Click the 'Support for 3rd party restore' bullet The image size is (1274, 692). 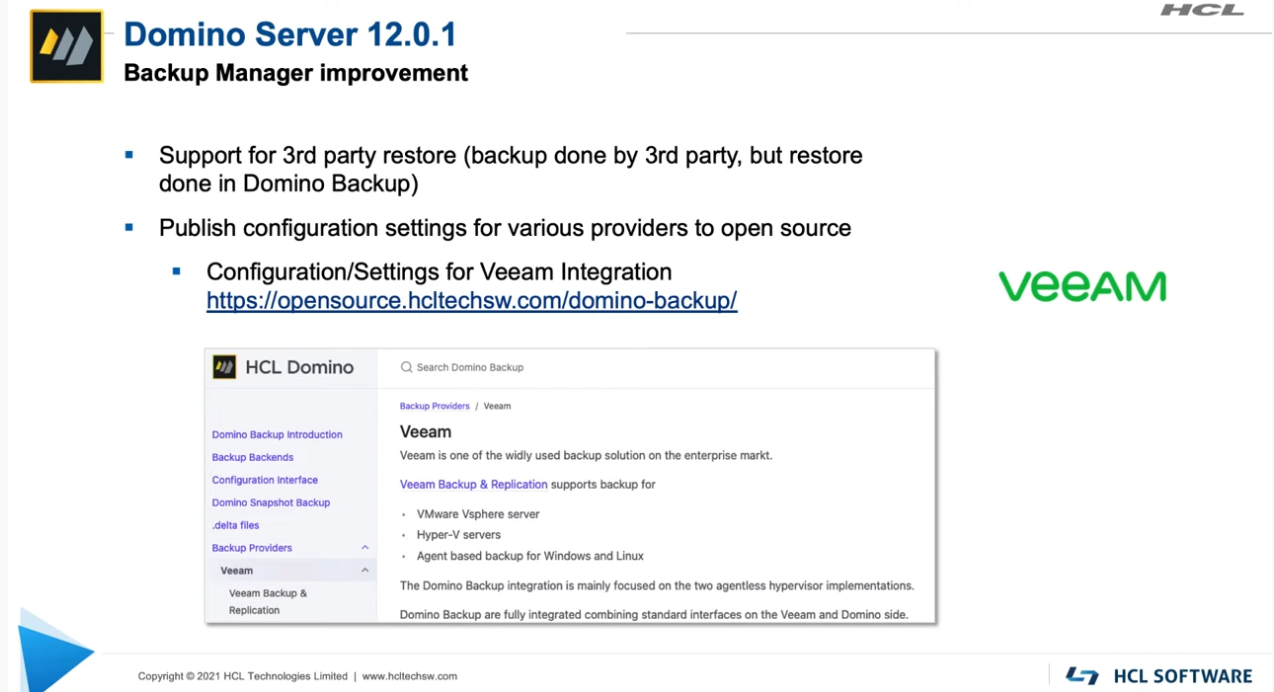coord(511,170)
